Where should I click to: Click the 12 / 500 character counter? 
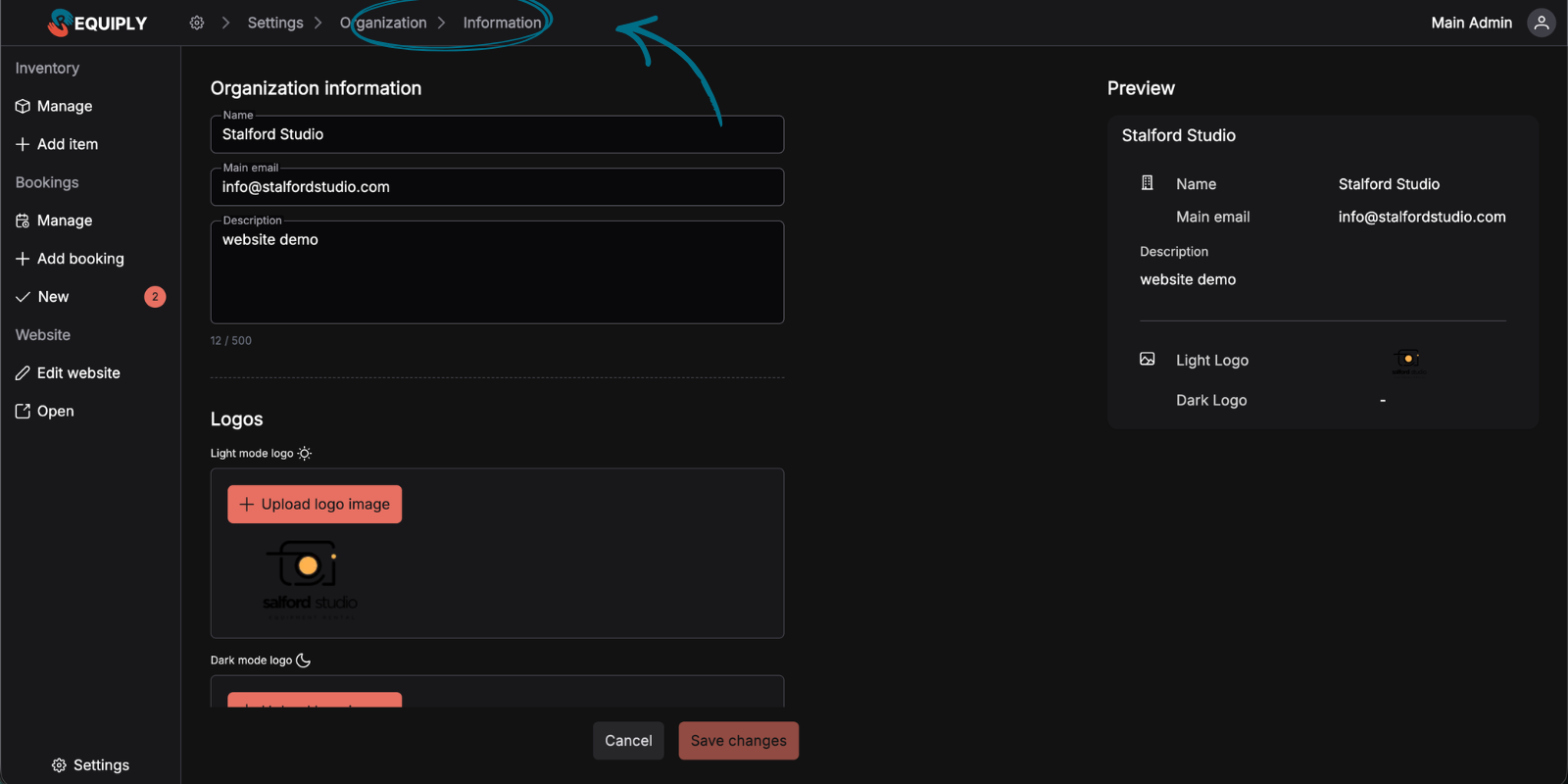pos(231,341)
